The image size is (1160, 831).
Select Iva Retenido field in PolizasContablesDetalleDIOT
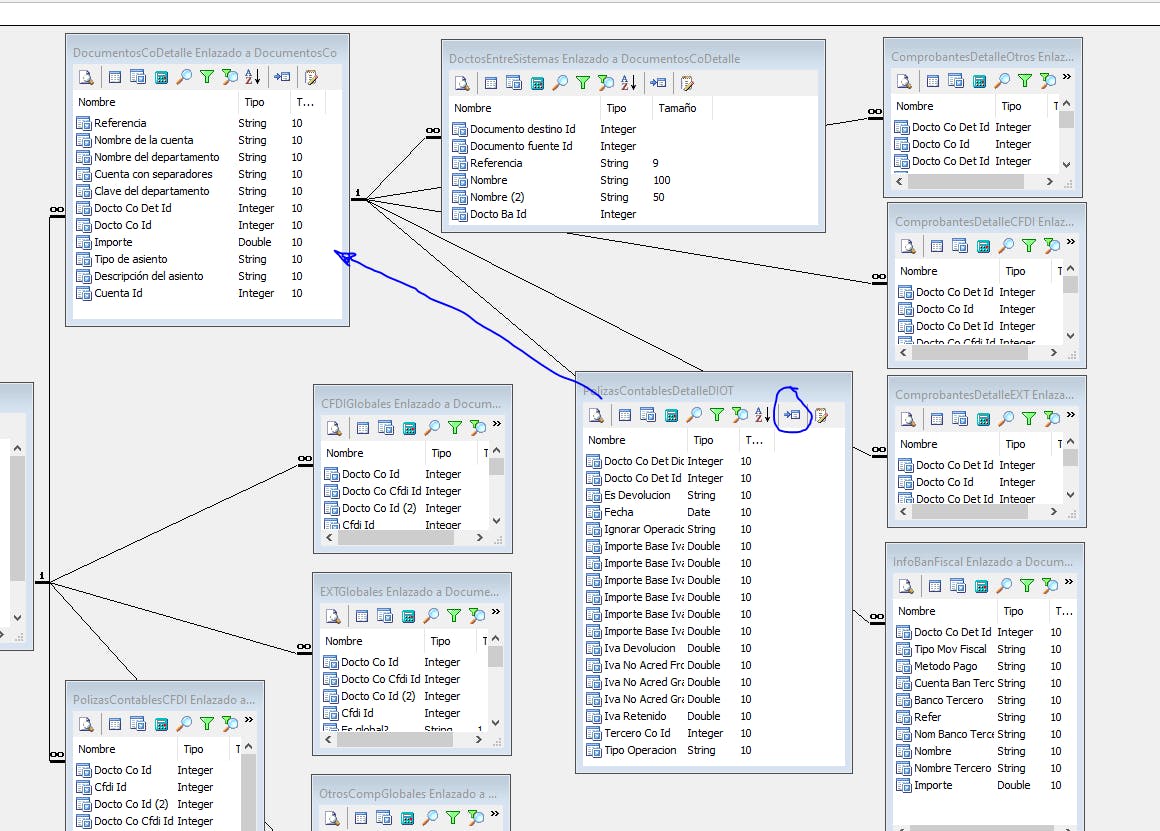pos(635,716)
